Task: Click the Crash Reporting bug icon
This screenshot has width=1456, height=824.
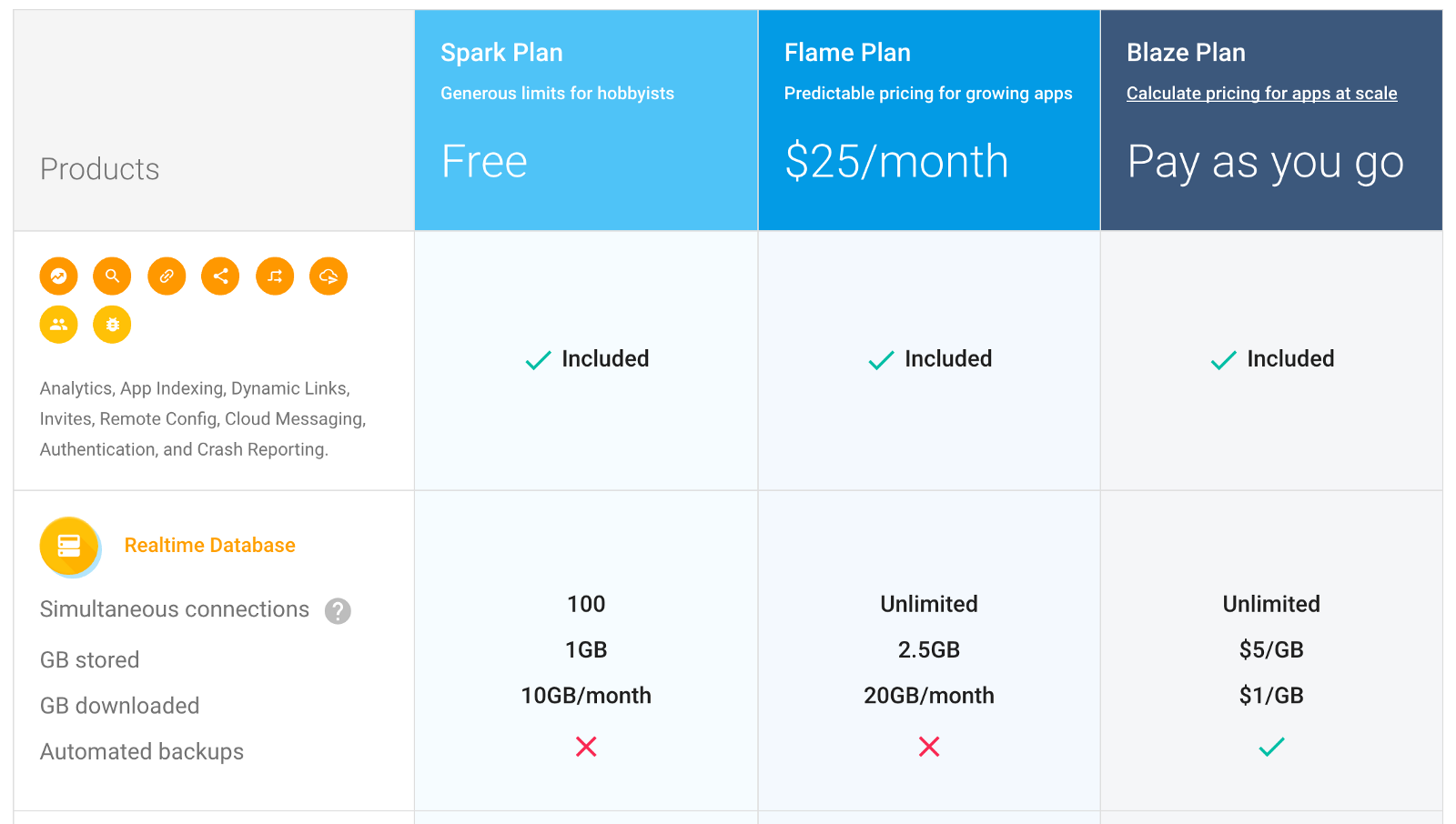Action: tap(112, 325)
